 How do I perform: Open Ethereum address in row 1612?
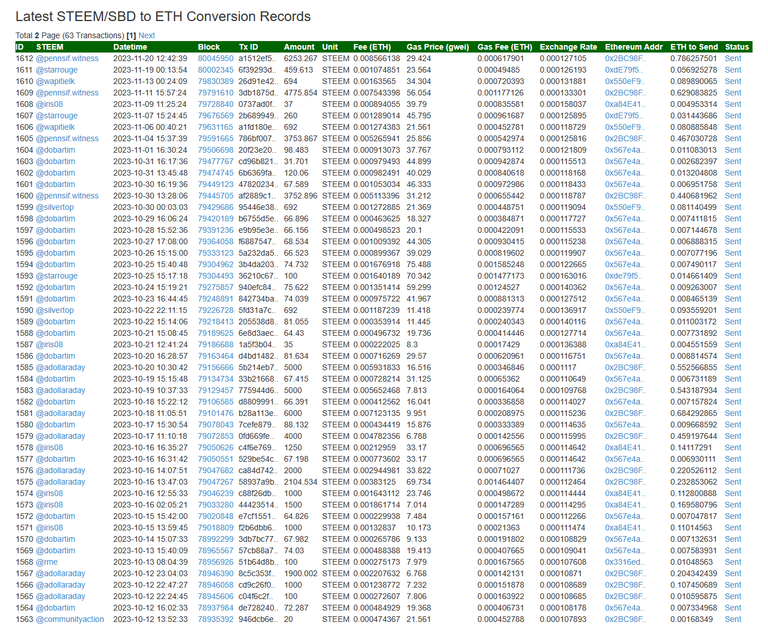pyautogui.click(x=625, y=58)
